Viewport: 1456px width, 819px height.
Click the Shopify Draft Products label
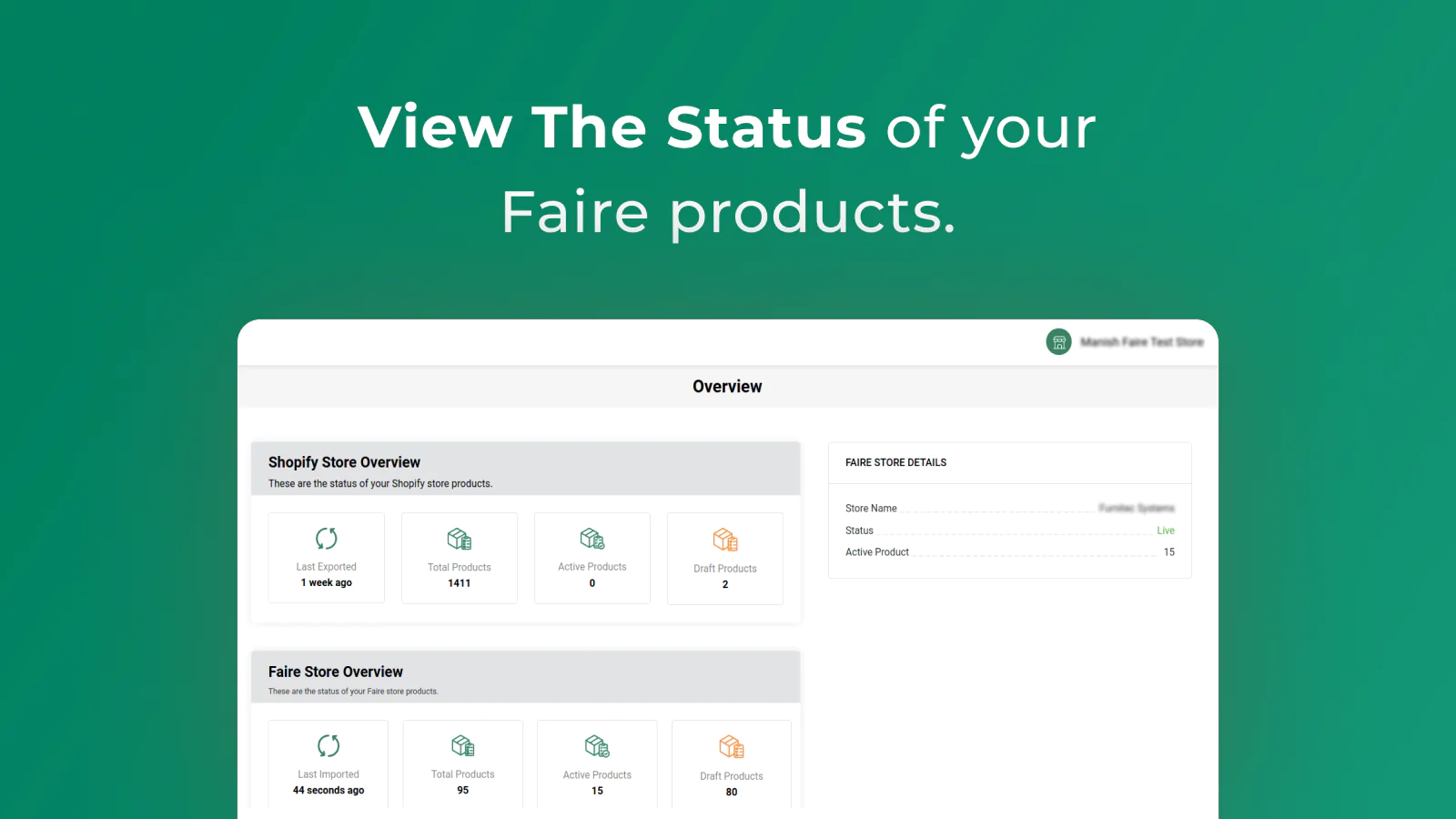725,569
